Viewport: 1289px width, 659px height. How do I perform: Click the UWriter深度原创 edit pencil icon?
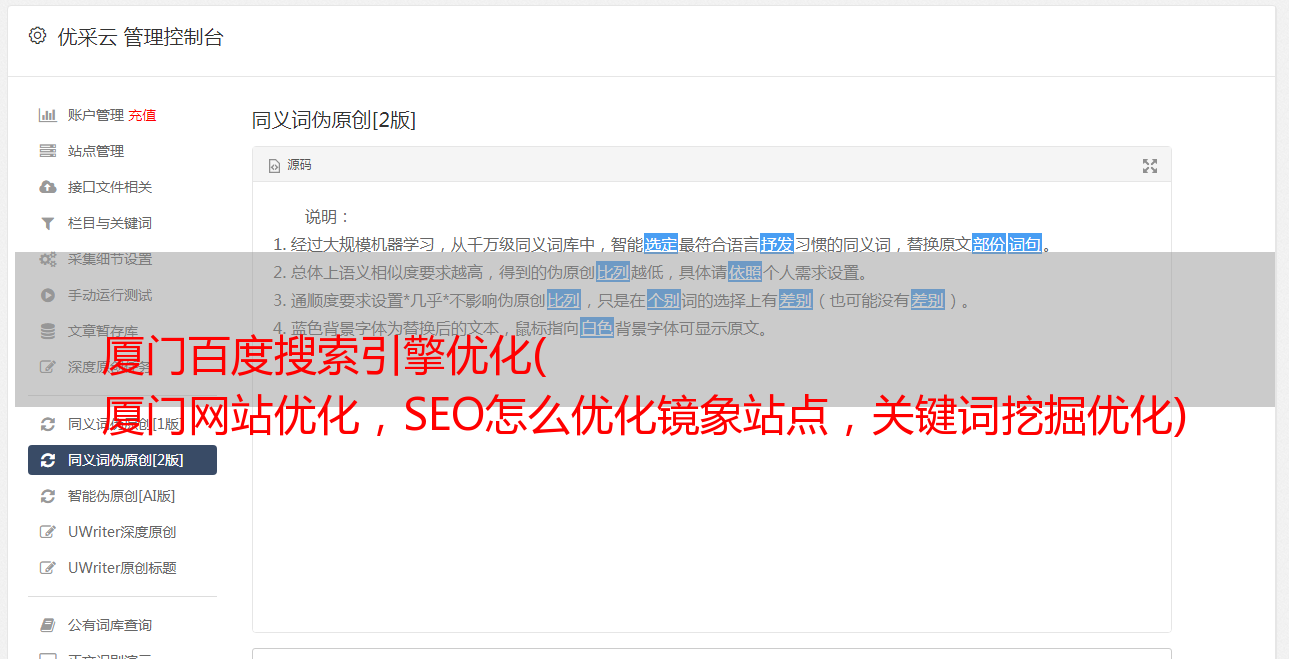point(47,532)
